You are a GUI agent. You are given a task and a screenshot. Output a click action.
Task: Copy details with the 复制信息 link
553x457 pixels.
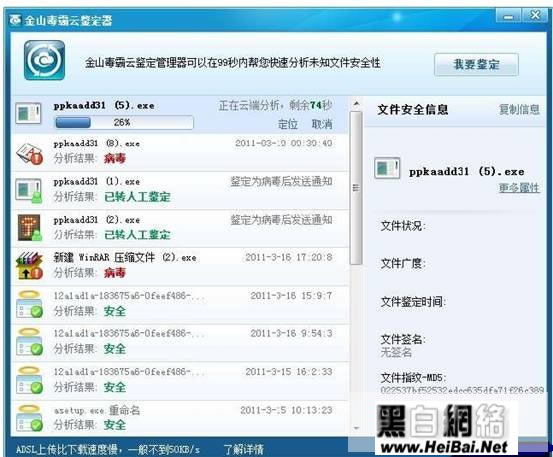(x=519, y=109)
